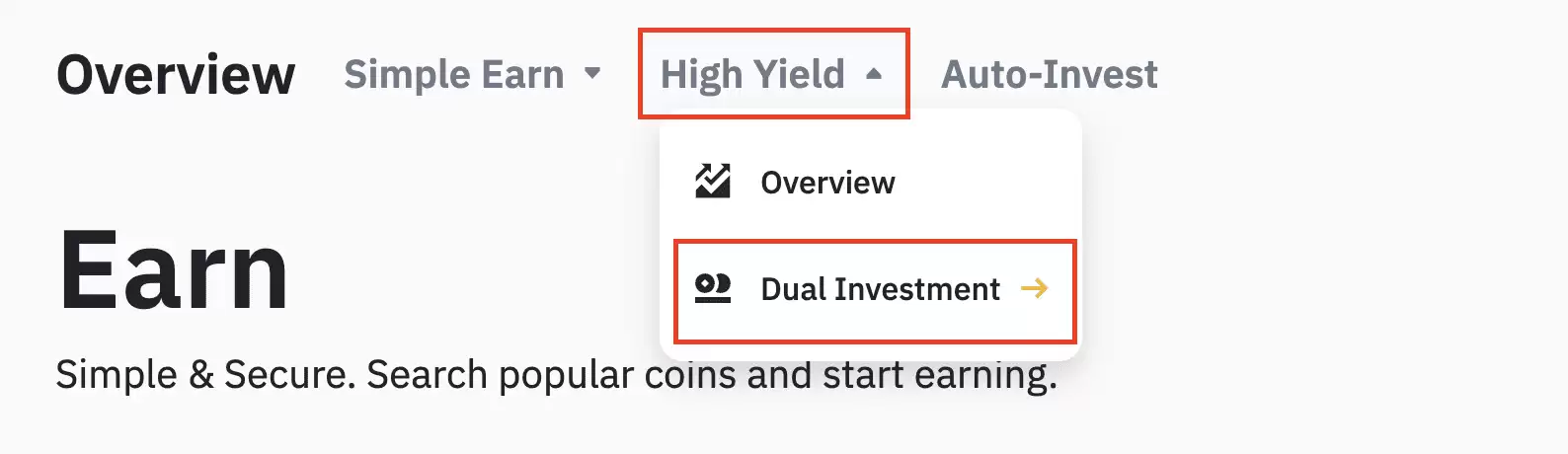Switch to the Auto-Invest tab
This screenshot has width=1568, height=454.
(x=1049, y=75)
